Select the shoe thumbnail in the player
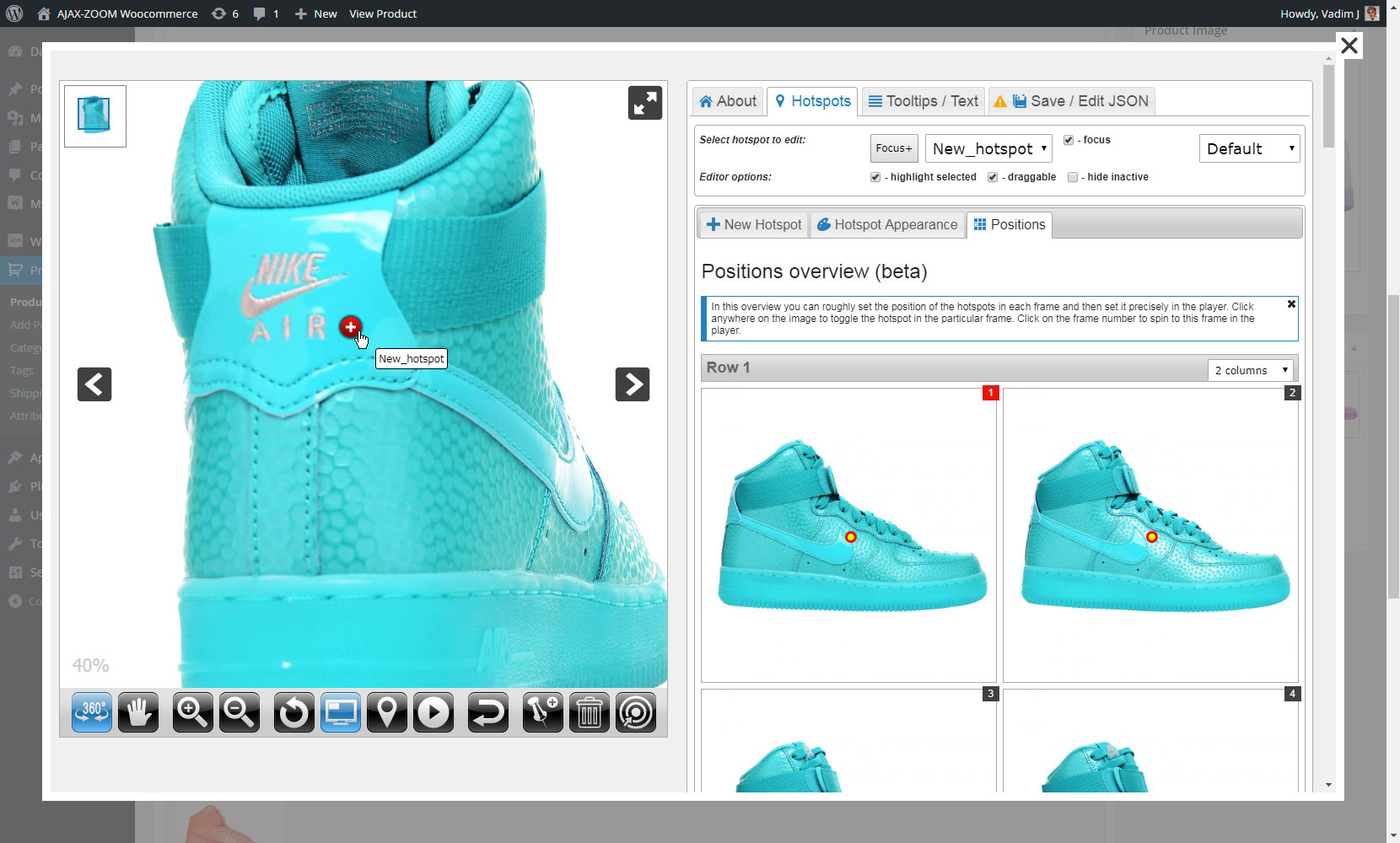 (x=95, y=116)
